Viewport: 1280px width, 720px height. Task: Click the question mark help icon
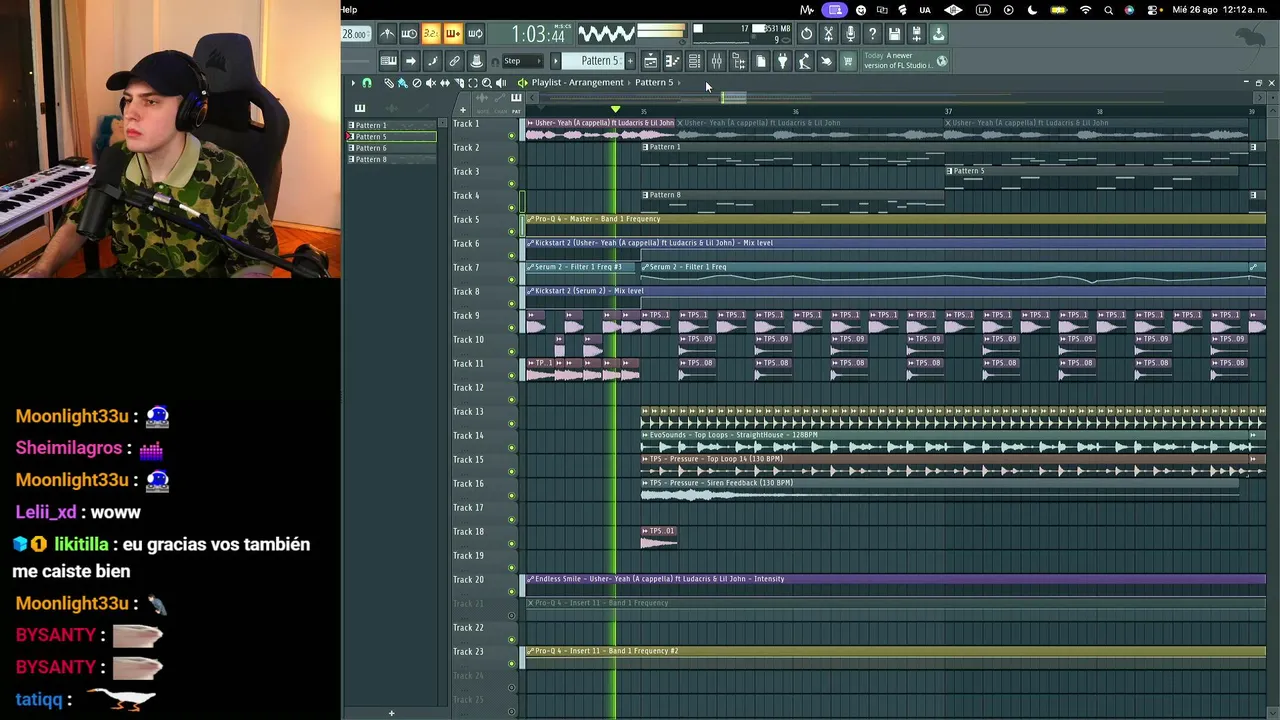pyautogui.click(x=872, y=34)
